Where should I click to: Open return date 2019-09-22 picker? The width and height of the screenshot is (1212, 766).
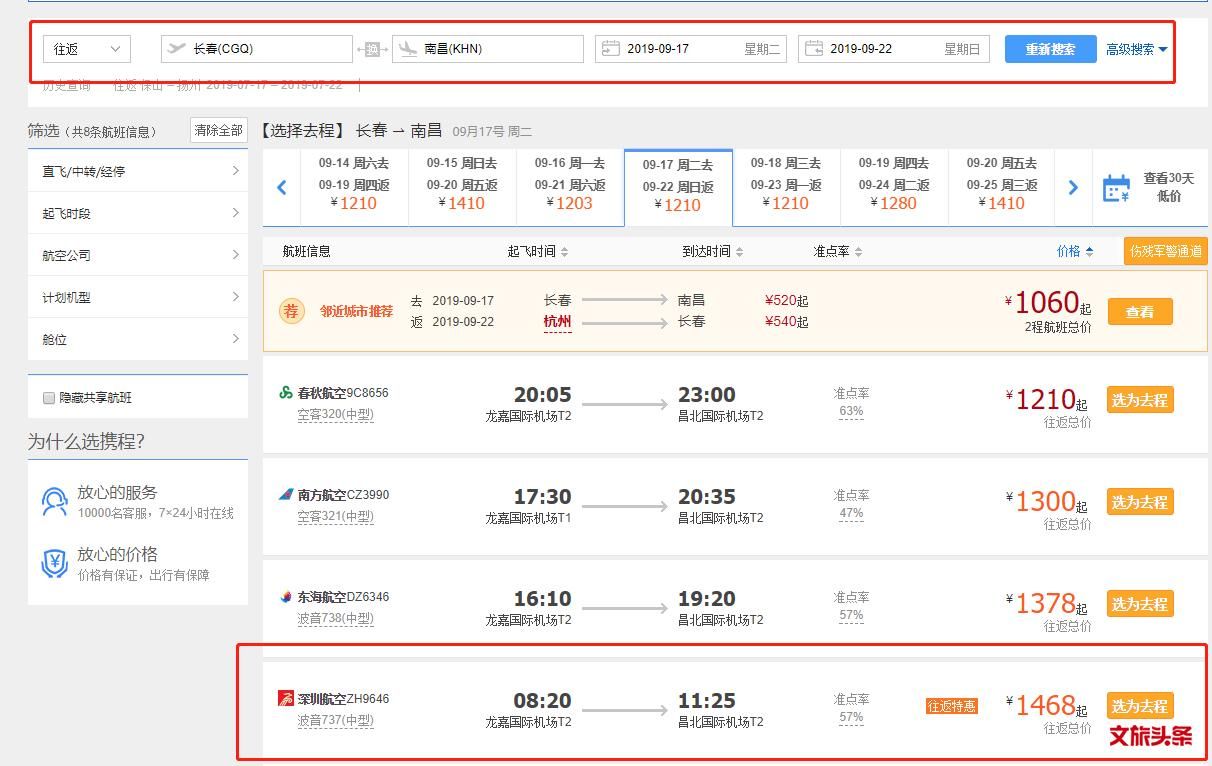pos(894,49)
